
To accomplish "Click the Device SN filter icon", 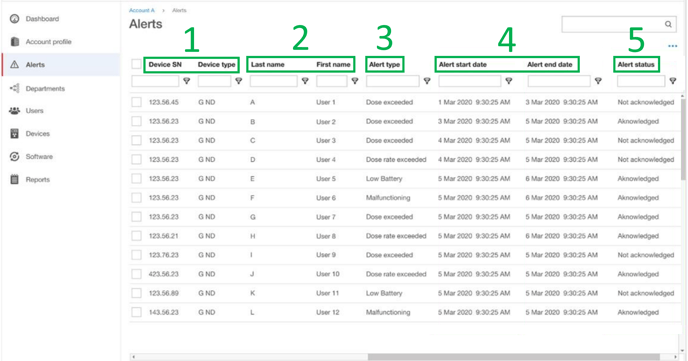I will (x=186, y=81).
